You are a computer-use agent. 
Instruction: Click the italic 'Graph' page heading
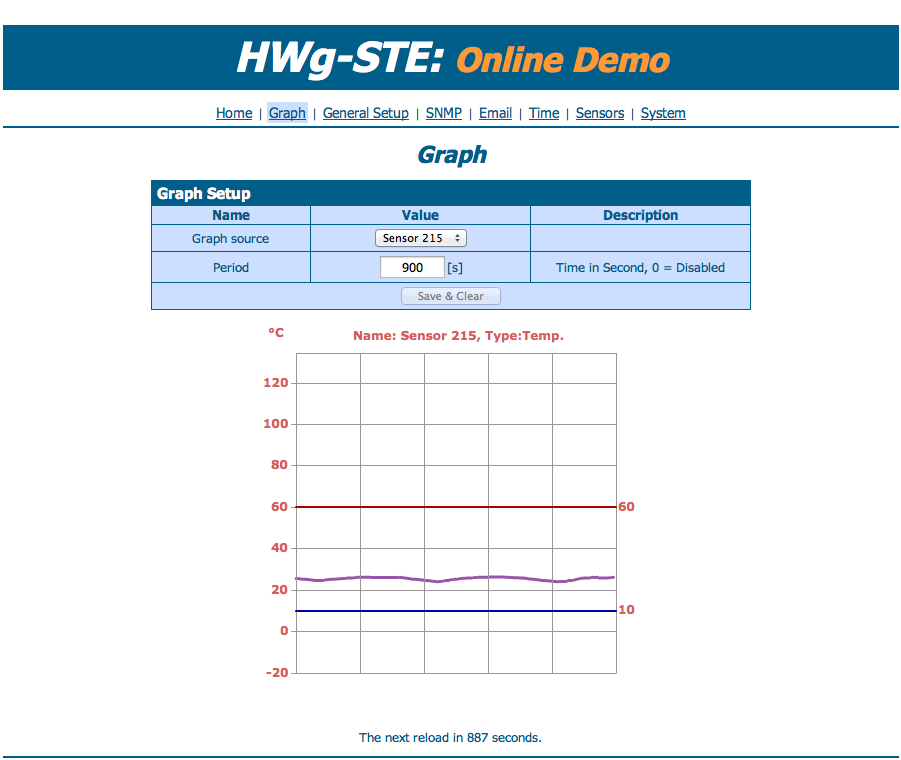(x=452, y=155)
